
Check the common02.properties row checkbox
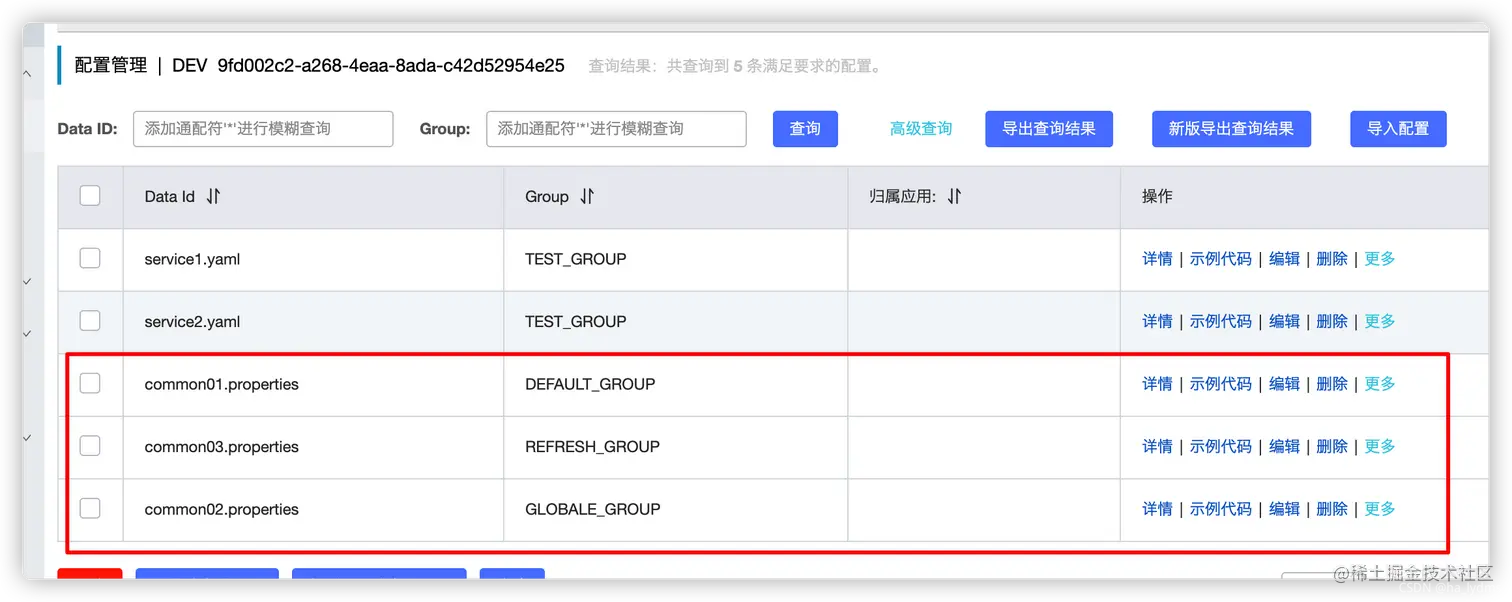90,509
